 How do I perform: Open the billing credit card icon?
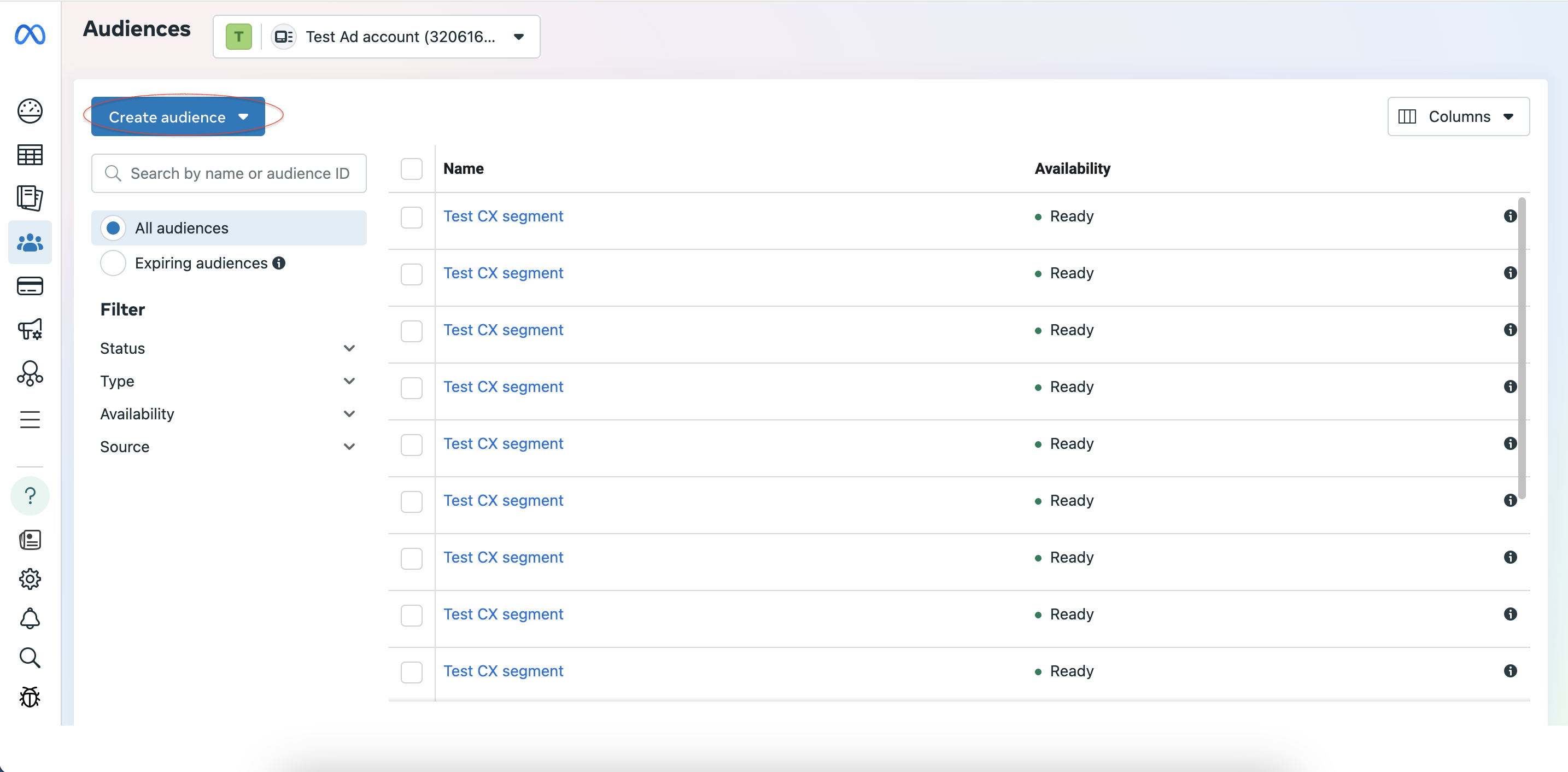coord(30,285)
